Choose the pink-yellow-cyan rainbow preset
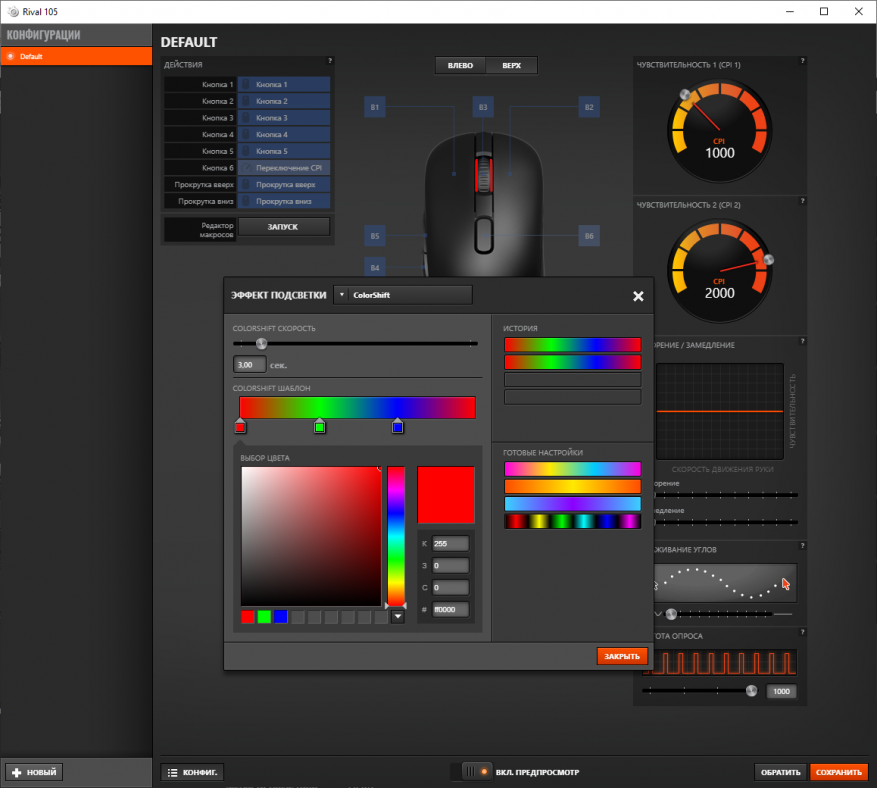Screen dimensions: 877x788 (x=572, y=469)
